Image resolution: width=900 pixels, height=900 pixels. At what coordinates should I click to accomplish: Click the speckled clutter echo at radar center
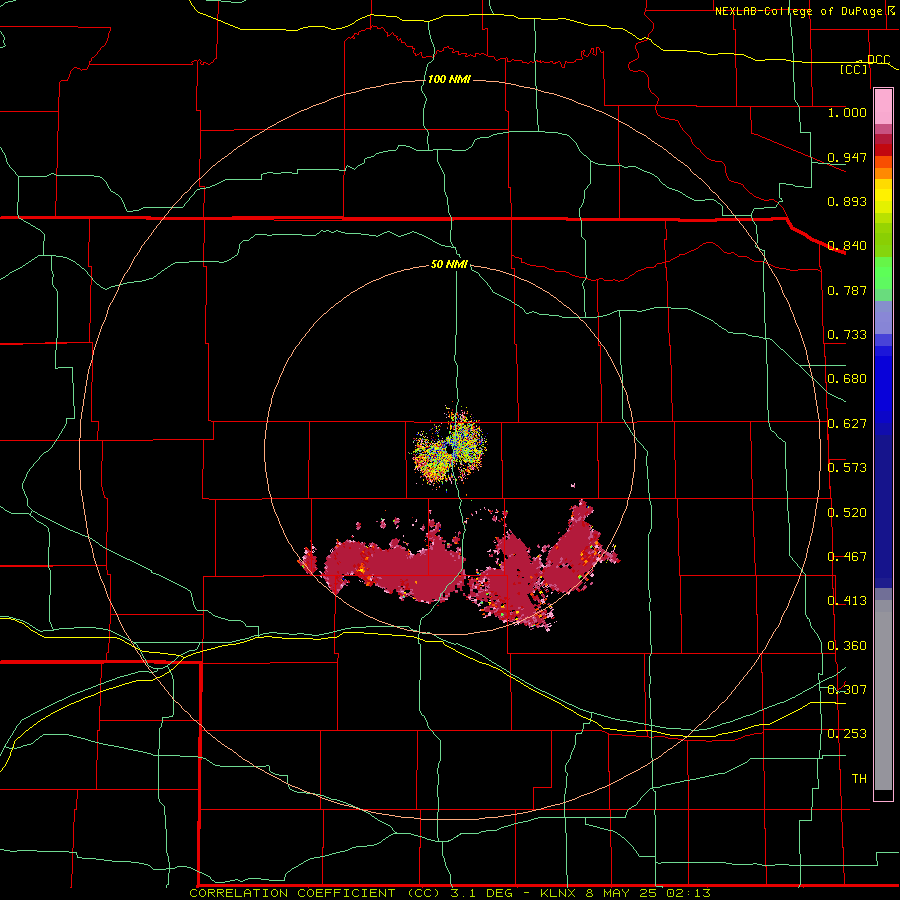450,448
